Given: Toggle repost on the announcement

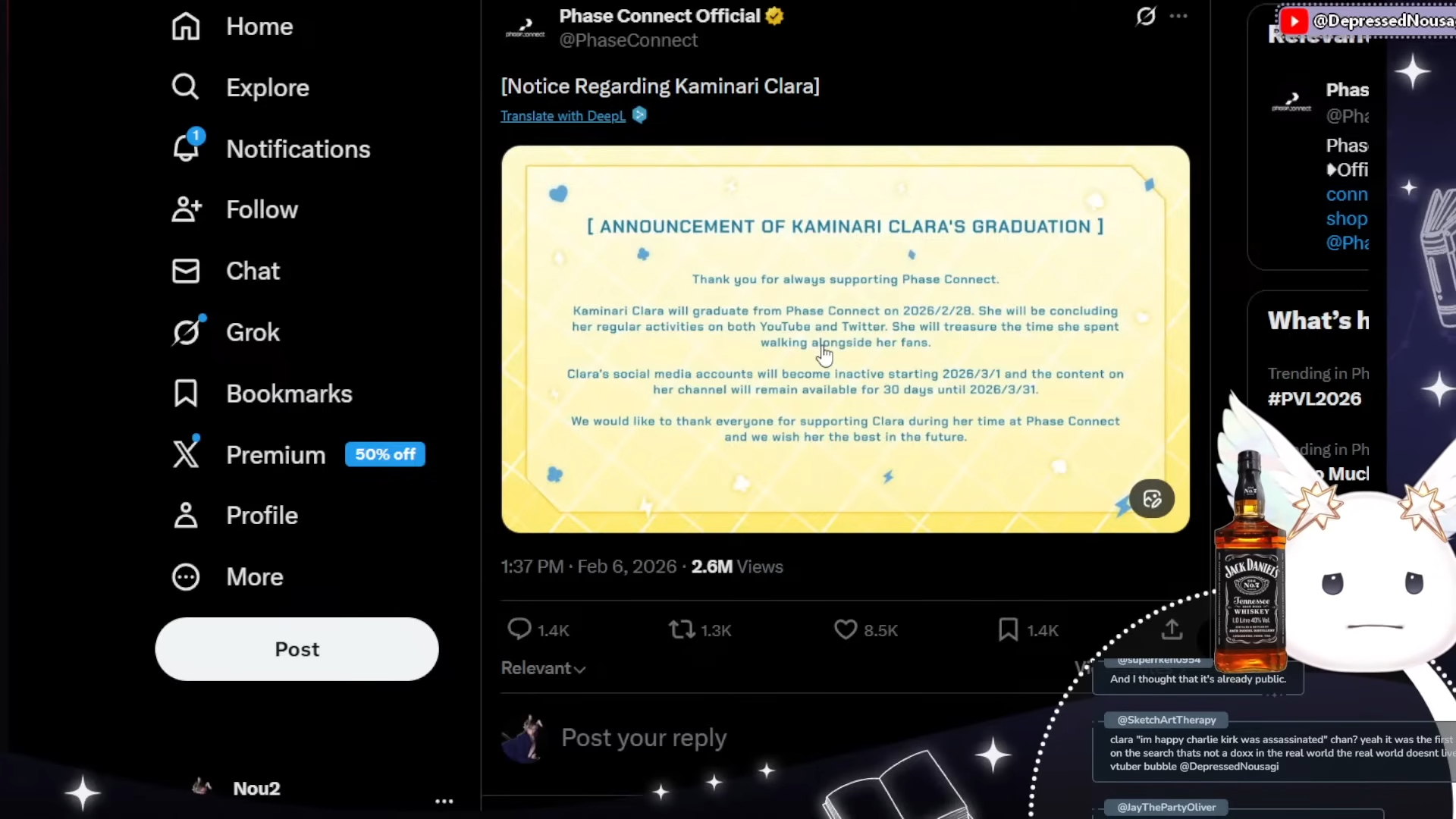Looking at the screenshot, I should (682, 629).
